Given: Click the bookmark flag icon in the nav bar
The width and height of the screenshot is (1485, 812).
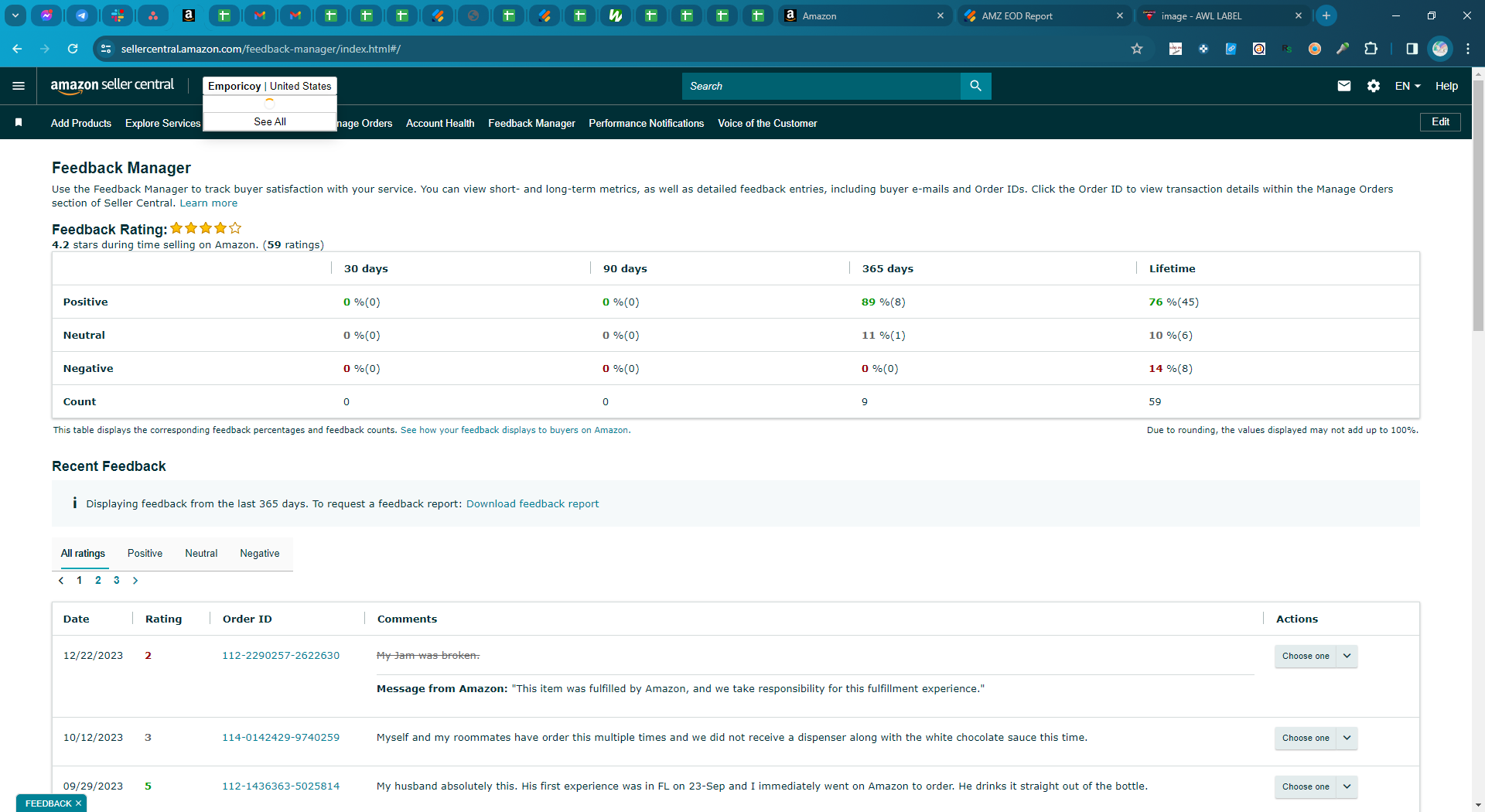Looking at the screenshot, I should 19,122.
